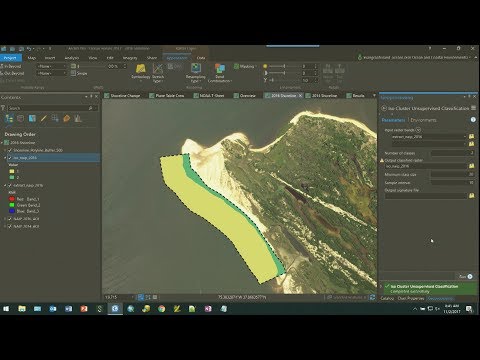This screenshot has height=360, width=480.
Task: Click the Number of classes field
Action: pos(453,153)
